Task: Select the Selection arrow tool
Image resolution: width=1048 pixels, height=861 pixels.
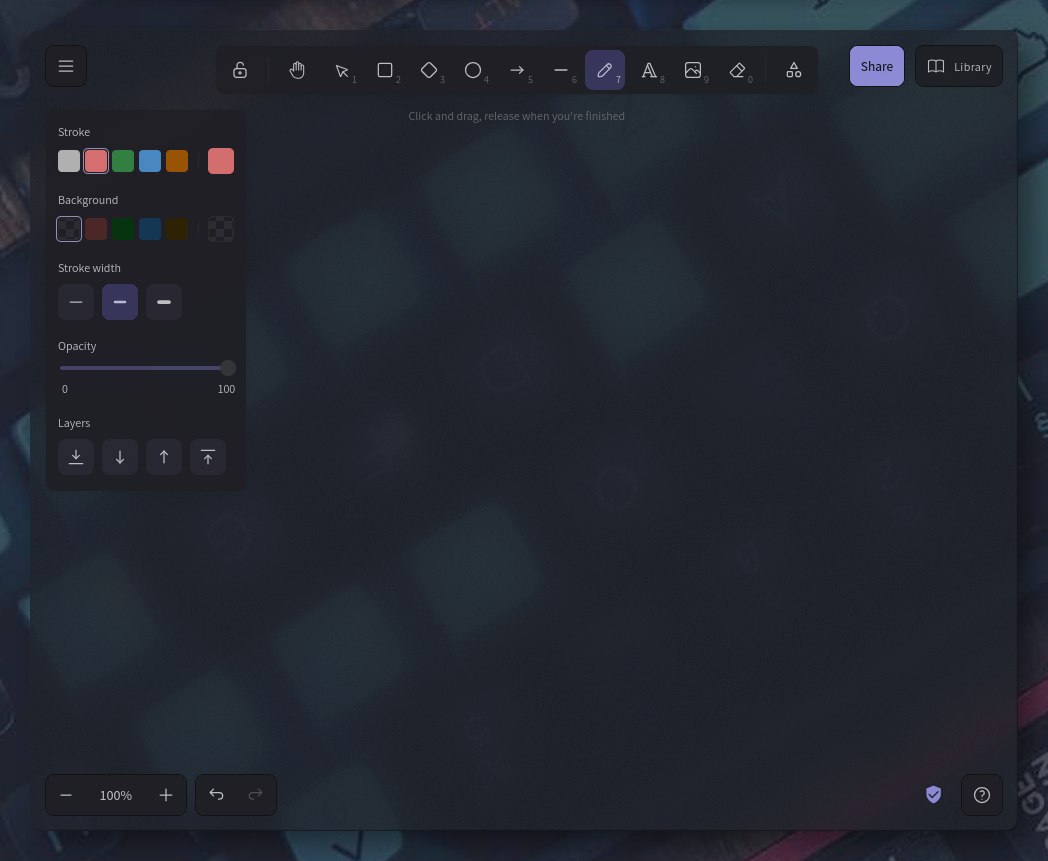Action: 342,70
